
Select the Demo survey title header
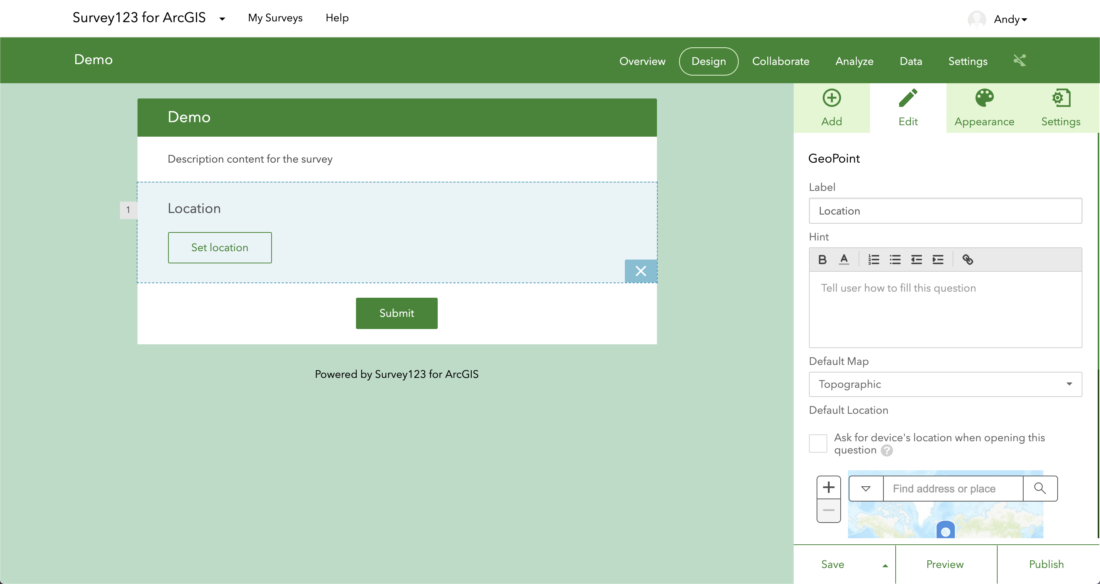click(x=397, y=117)
